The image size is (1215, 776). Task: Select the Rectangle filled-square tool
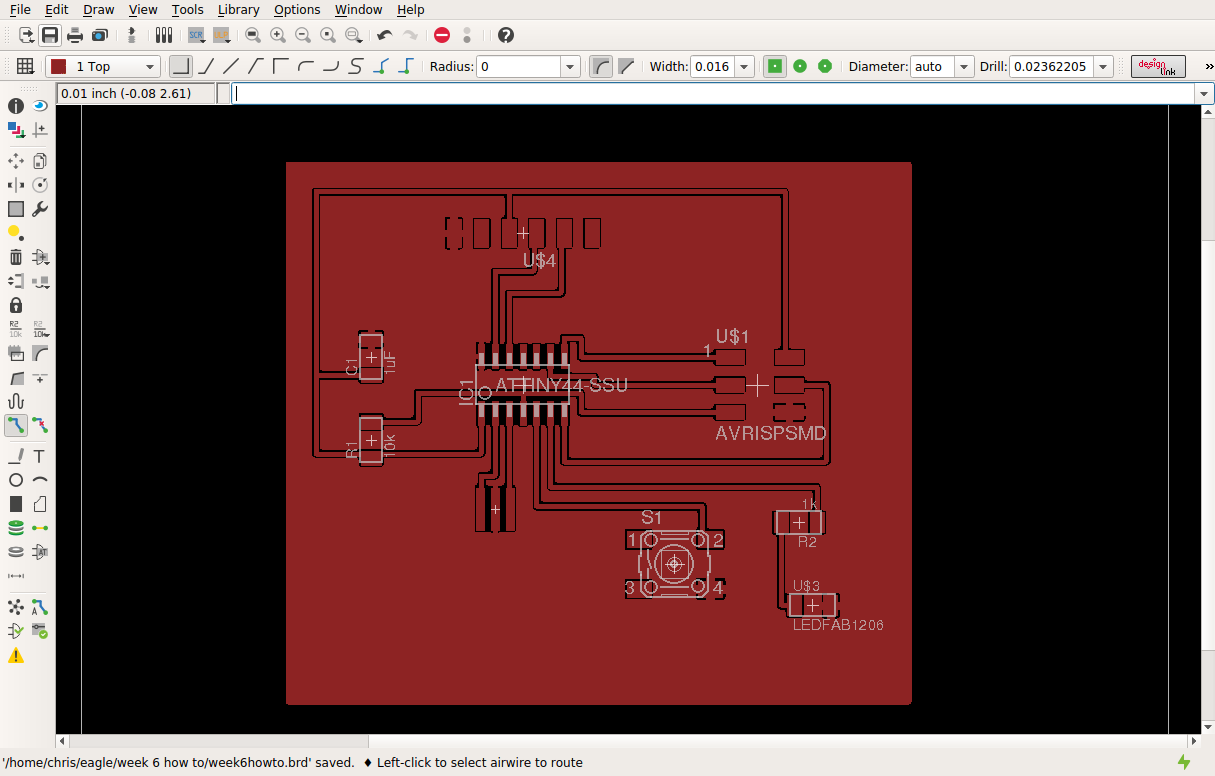pos(16,504)
